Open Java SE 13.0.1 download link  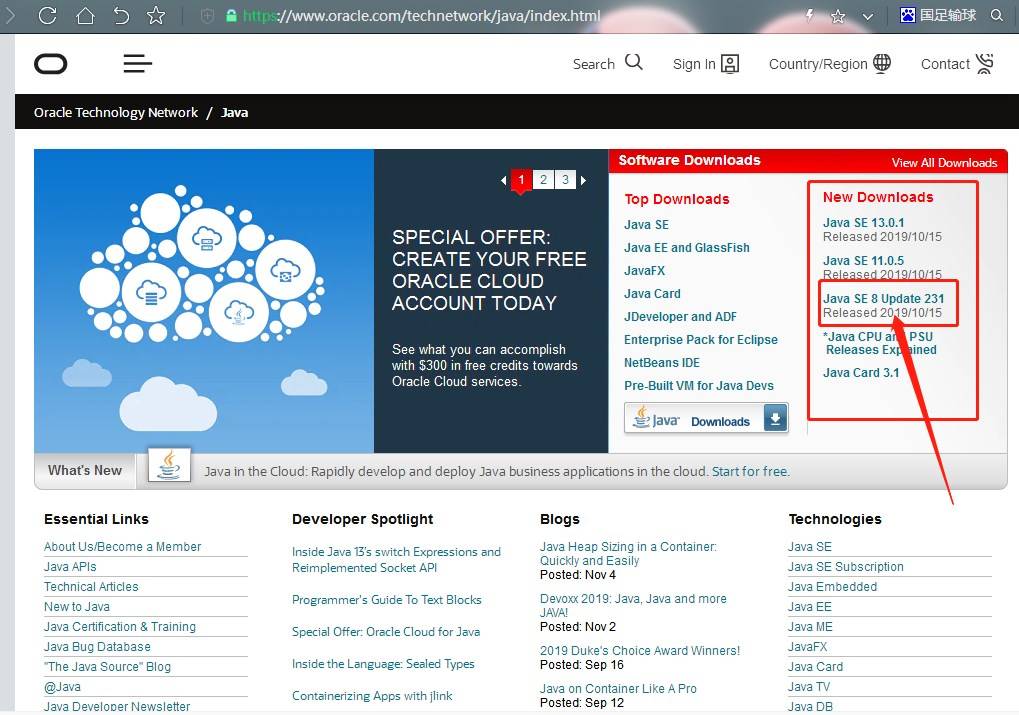pyautogui.click(x=863, y=222)
